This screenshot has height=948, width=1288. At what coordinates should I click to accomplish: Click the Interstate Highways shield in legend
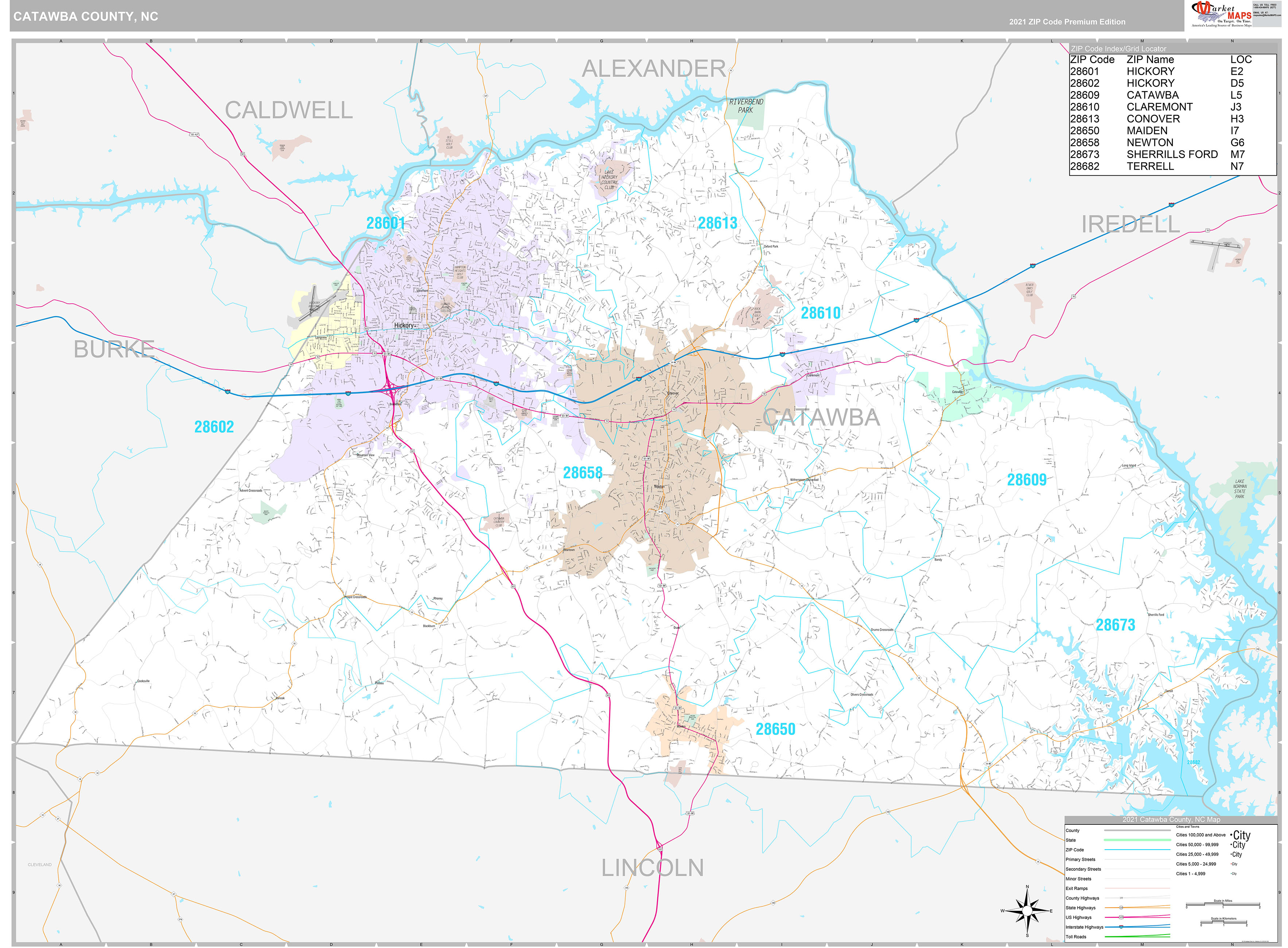point(1121,927)
